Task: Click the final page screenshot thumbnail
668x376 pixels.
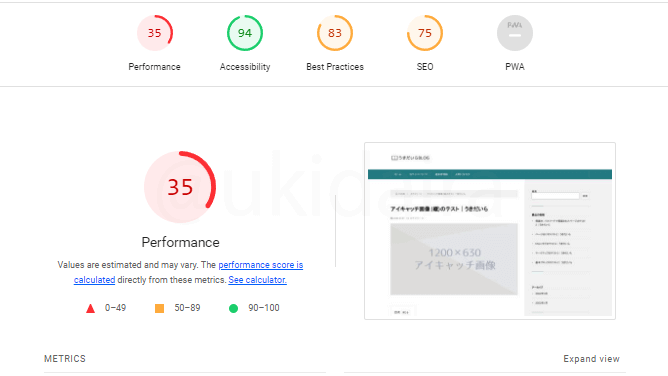Action: coord(490,231)
